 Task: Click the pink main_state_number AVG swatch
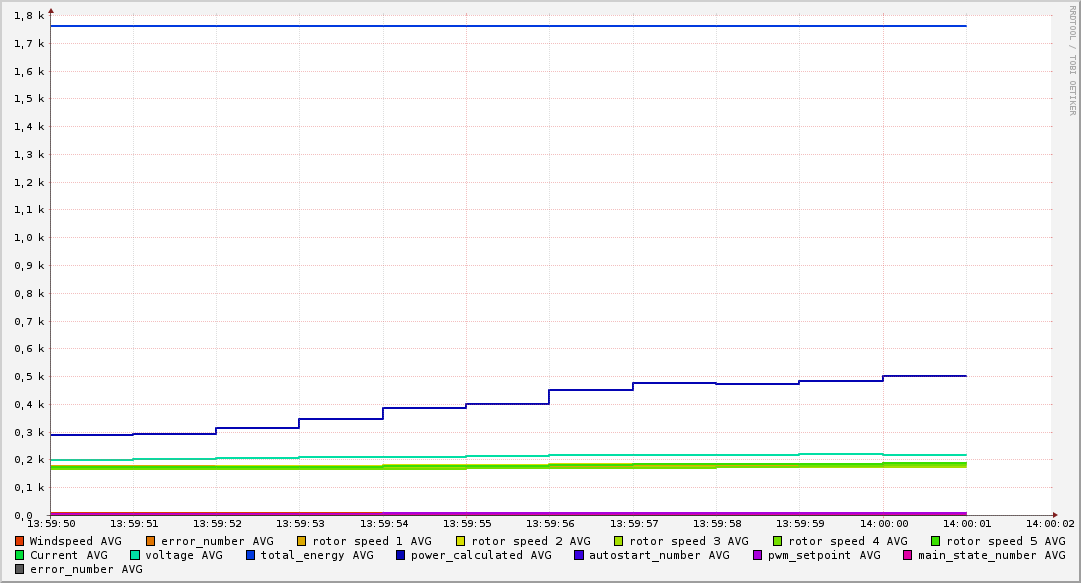click(x=908, y=555)
